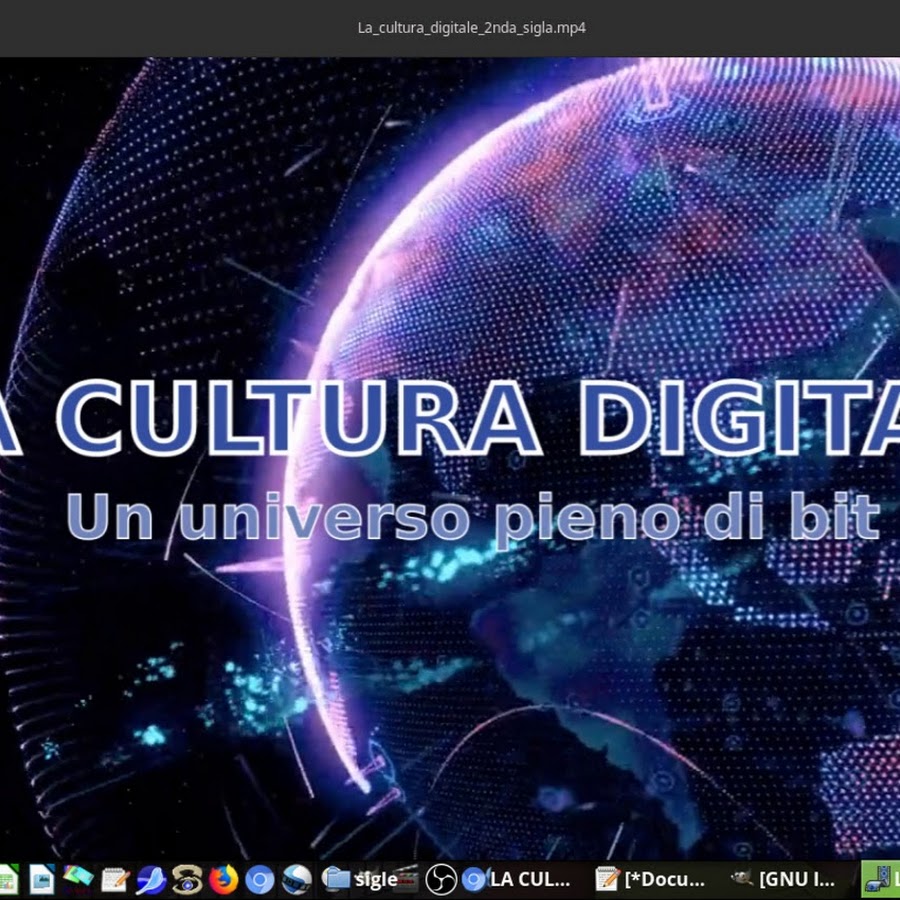Switch to the unsaved [*Docu... editor window
The width and height of the screenshot is (900, 900).
tap(651, 880)
